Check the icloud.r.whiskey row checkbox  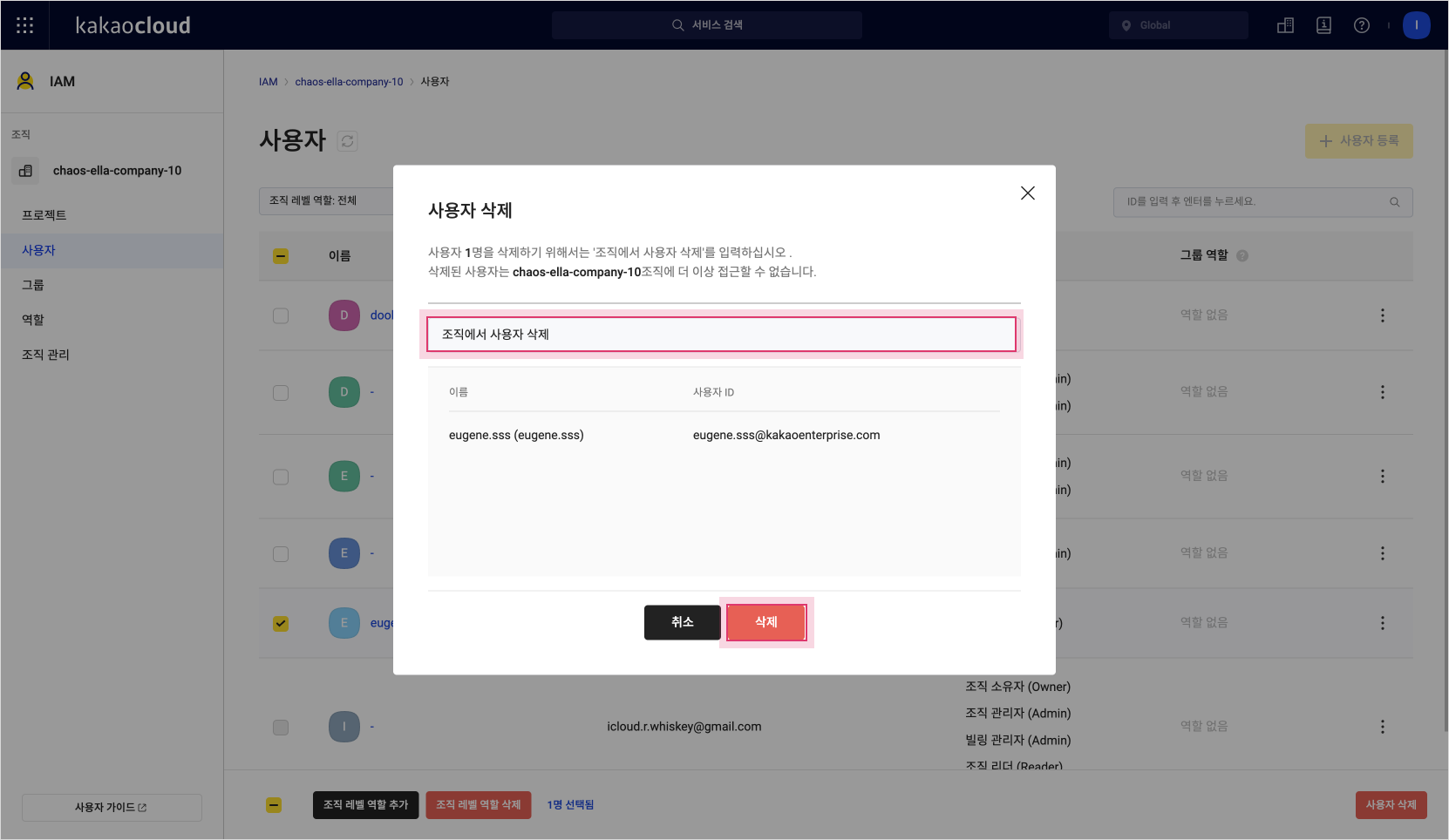[281, 728]
